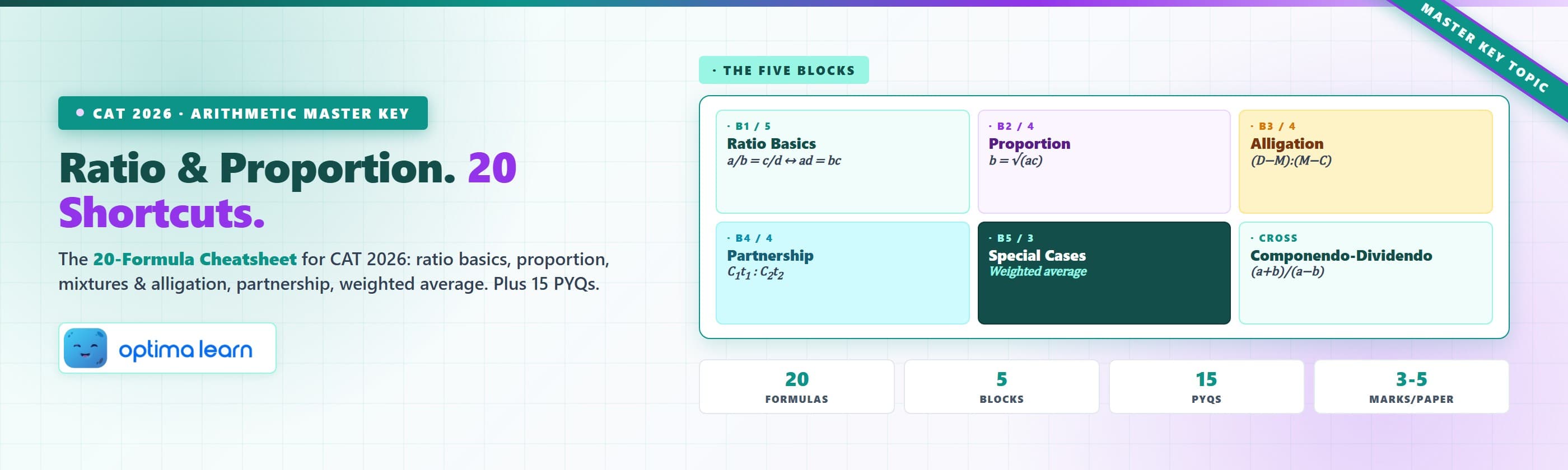
Task: Click the Ratio & Proportion headline
Action: (x=258, y=168)
